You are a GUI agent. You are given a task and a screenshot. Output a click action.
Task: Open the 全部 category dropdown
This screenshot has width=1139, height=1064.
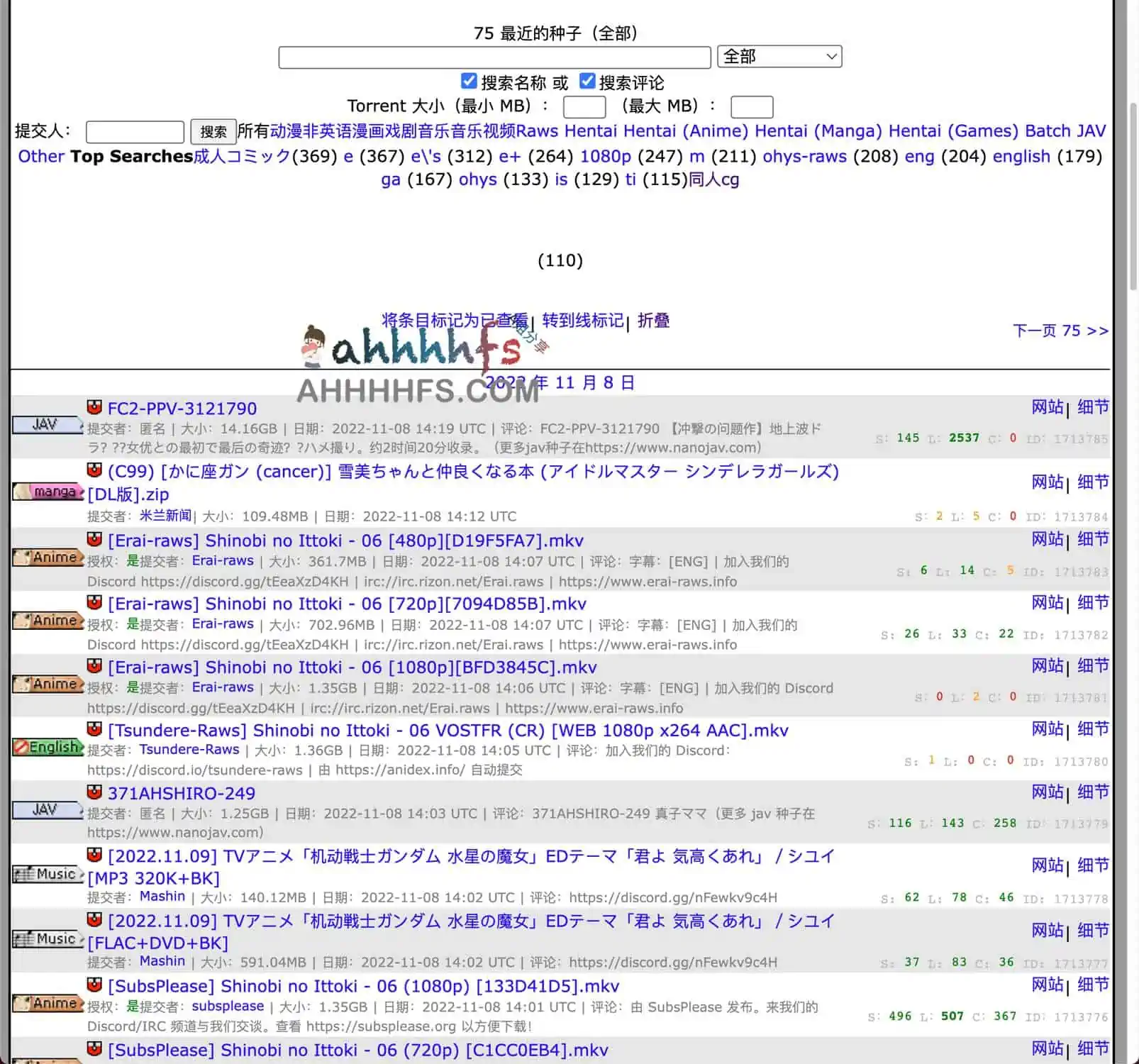coord(779,57)
